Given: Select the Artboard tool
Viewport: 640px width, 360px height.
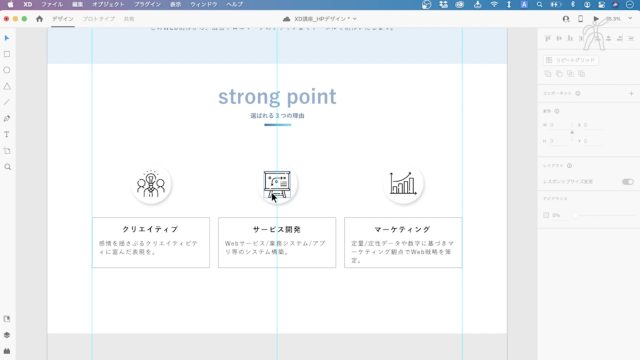Looking at the screenshot, I should (7, 151).
